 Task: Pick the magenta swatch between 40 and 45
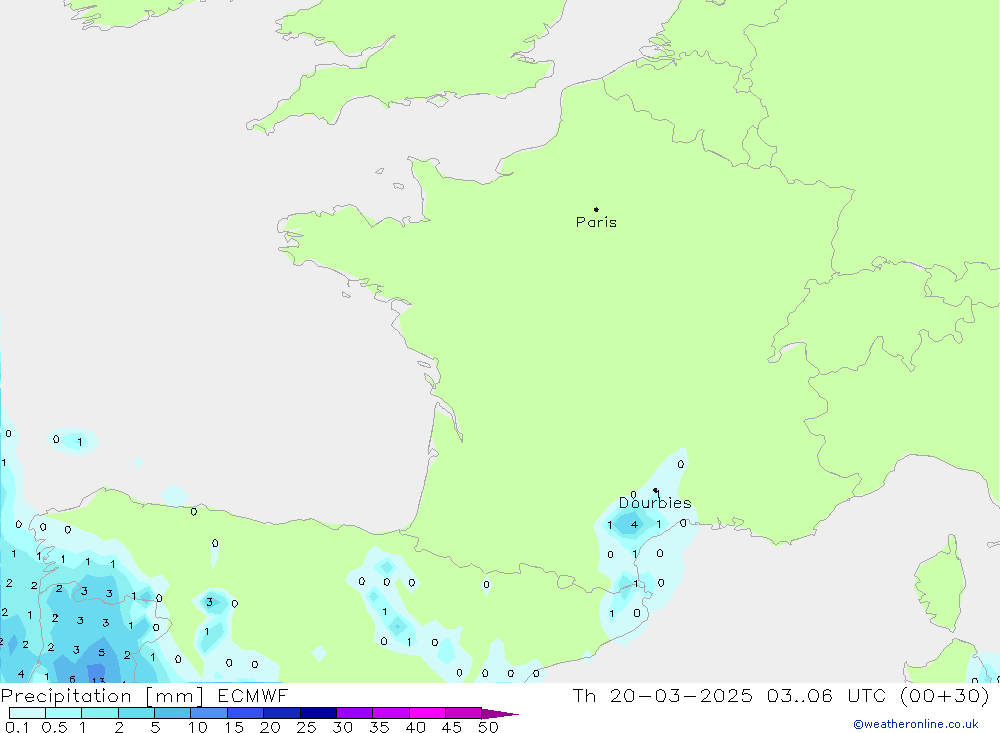[x=427, y=713]
